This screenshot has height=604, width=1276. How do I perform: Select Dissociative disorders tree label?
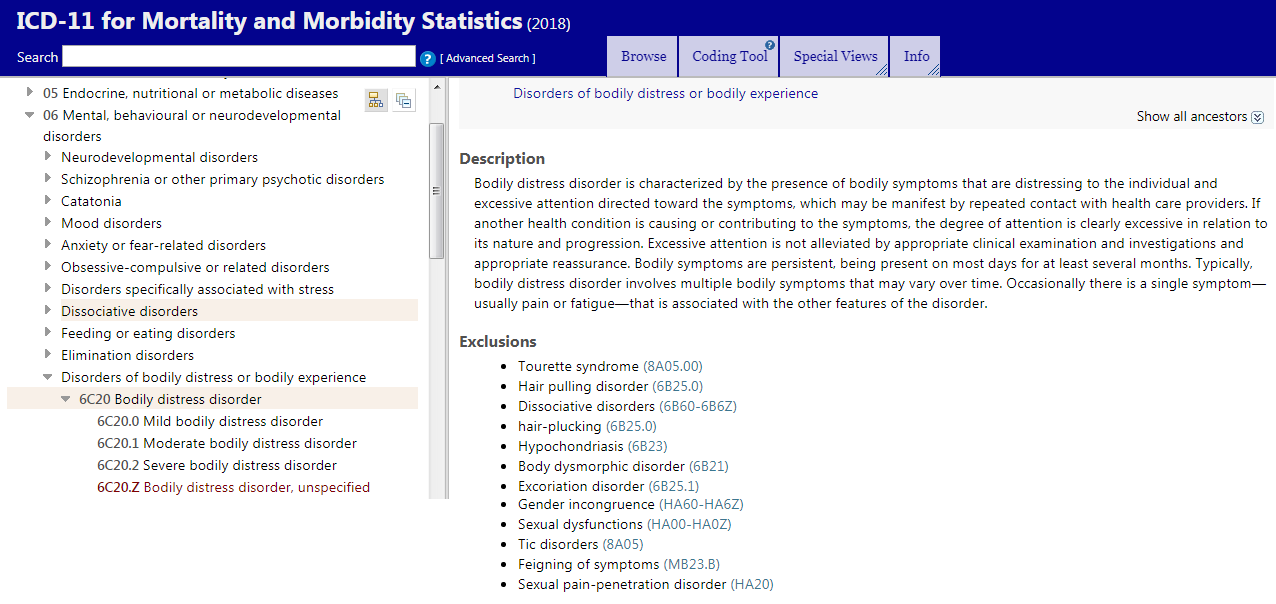click(129, 311)
